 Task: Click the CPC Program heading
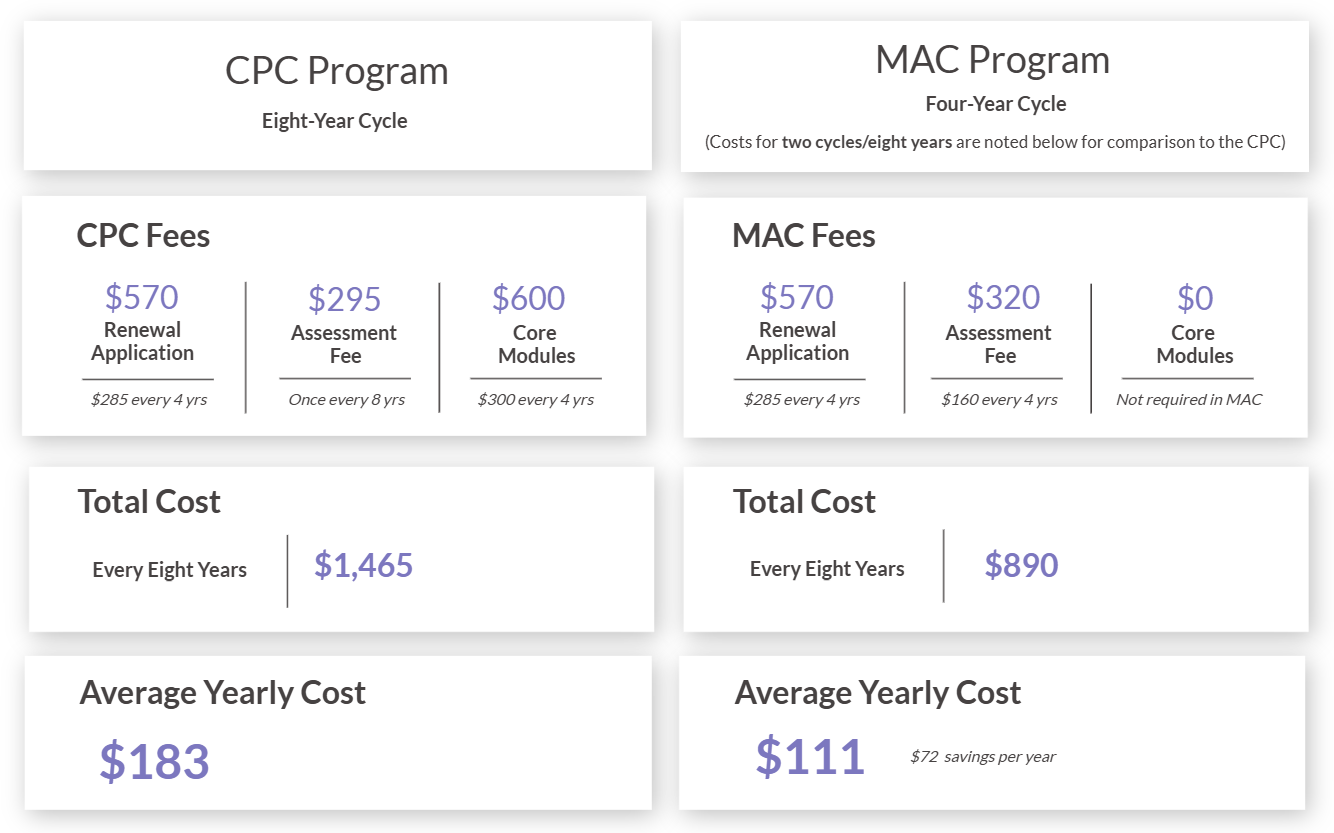point(336,72)
